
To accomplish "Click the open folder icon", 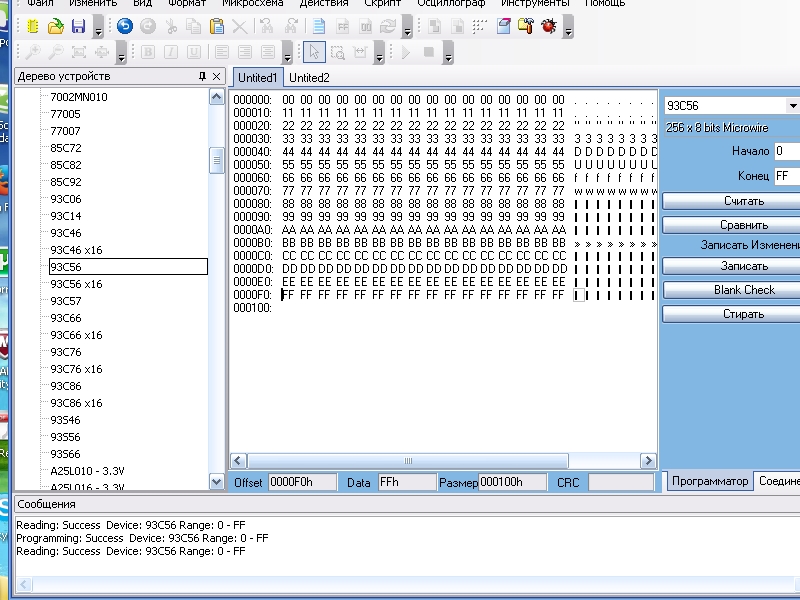I will tap(56, 27).
